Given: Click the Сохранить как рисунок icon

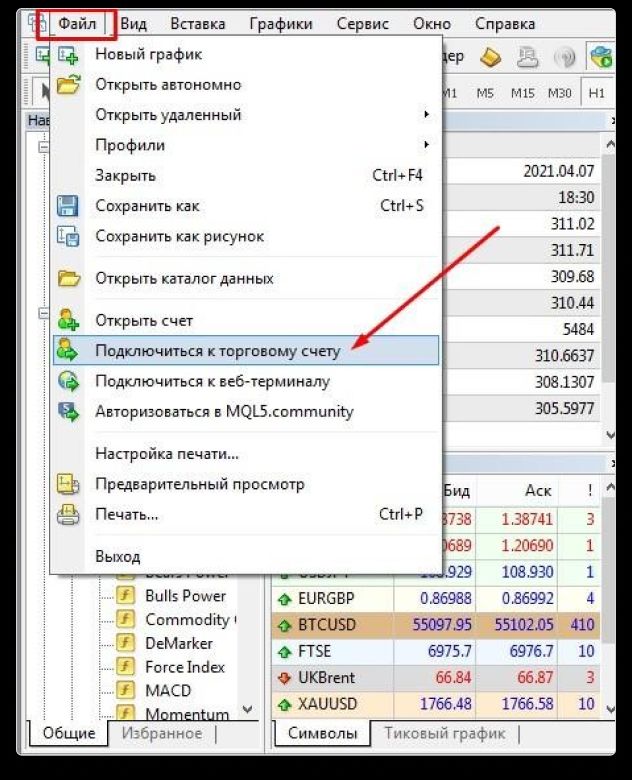Looking at the screenshot, I should (x=68, y=236).
